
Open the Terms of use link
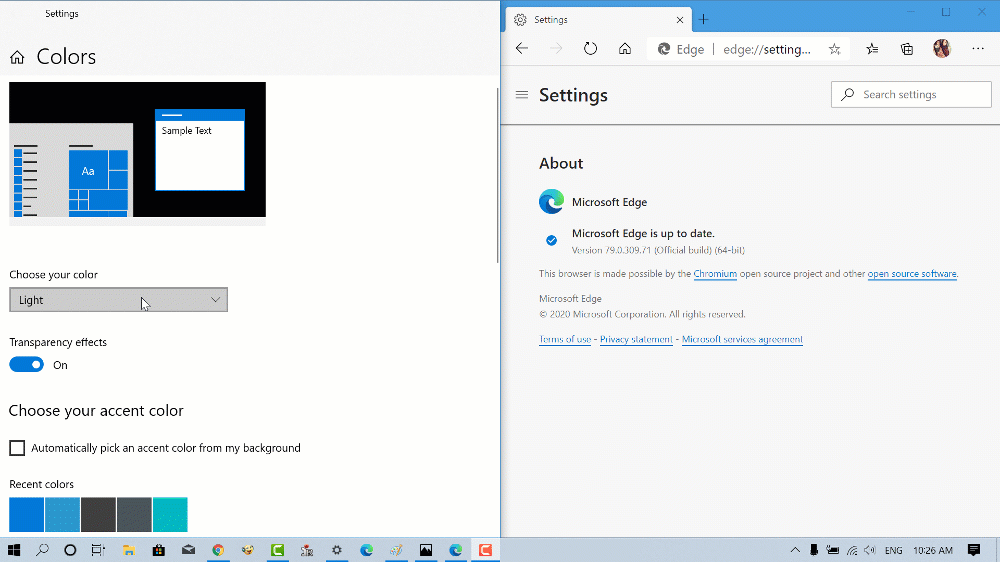pos(565,339)
